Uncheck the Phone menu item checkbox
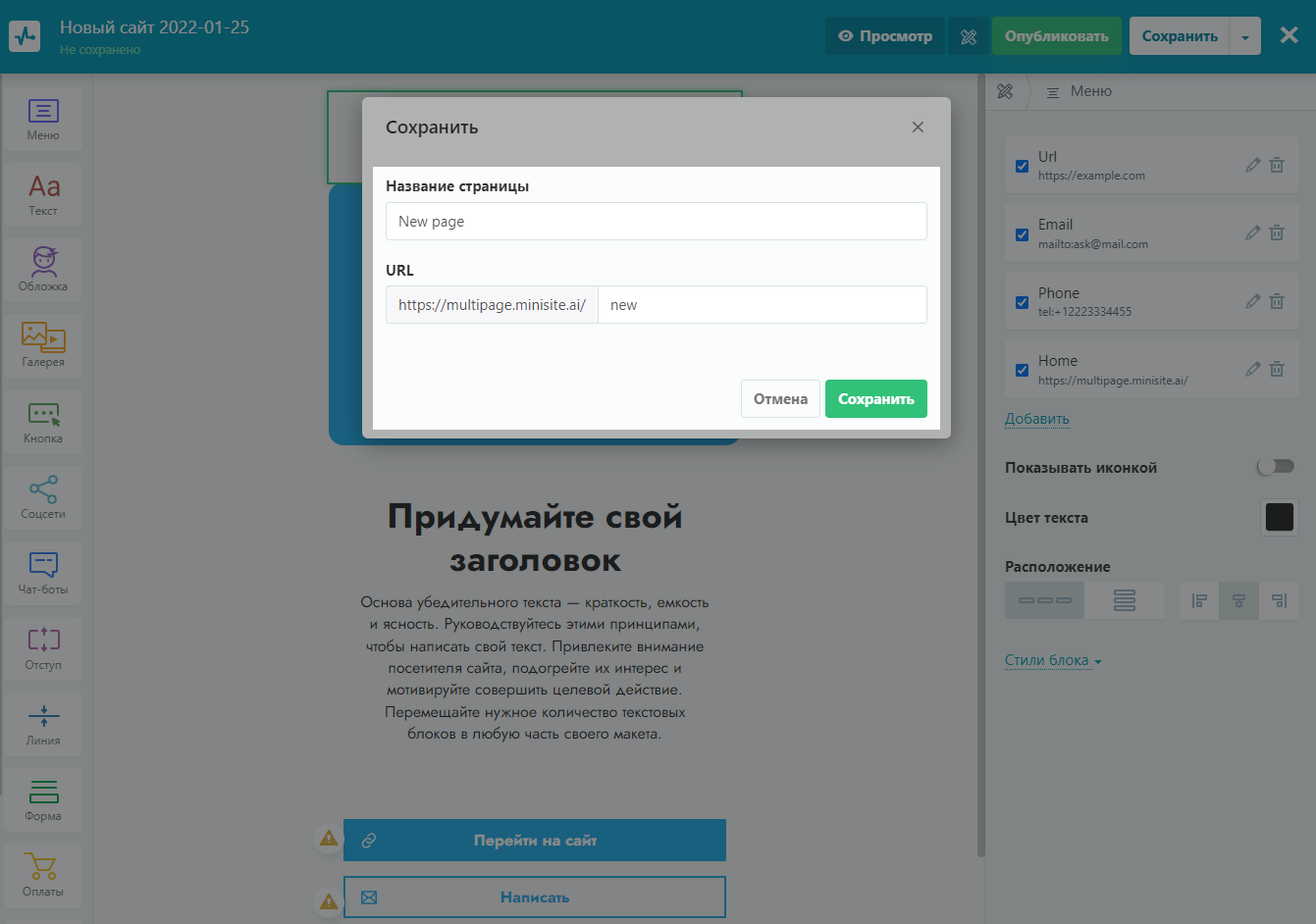The image size is (1316, 924). point(1022,302)
